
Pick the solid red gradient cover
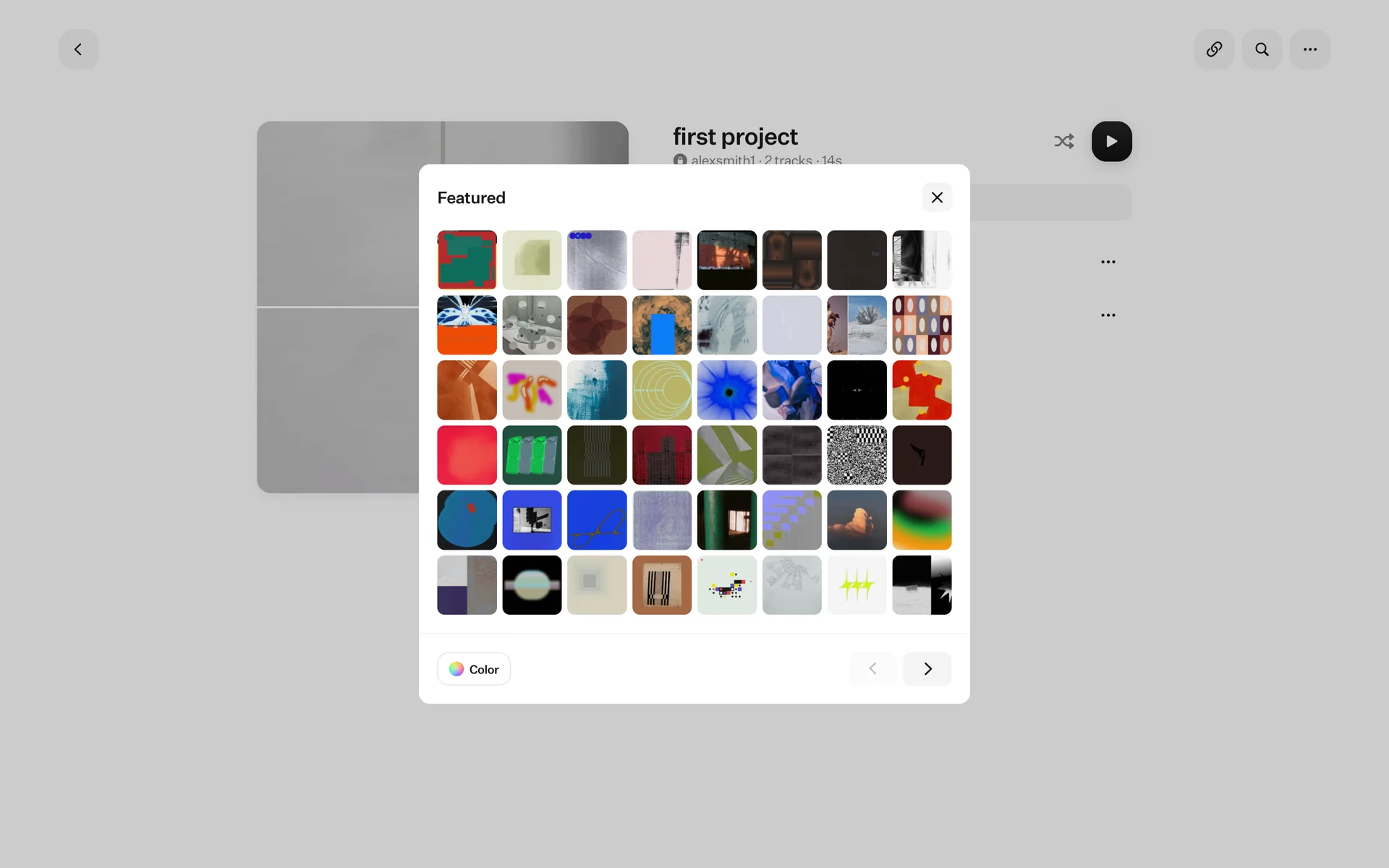click(467, 455)
